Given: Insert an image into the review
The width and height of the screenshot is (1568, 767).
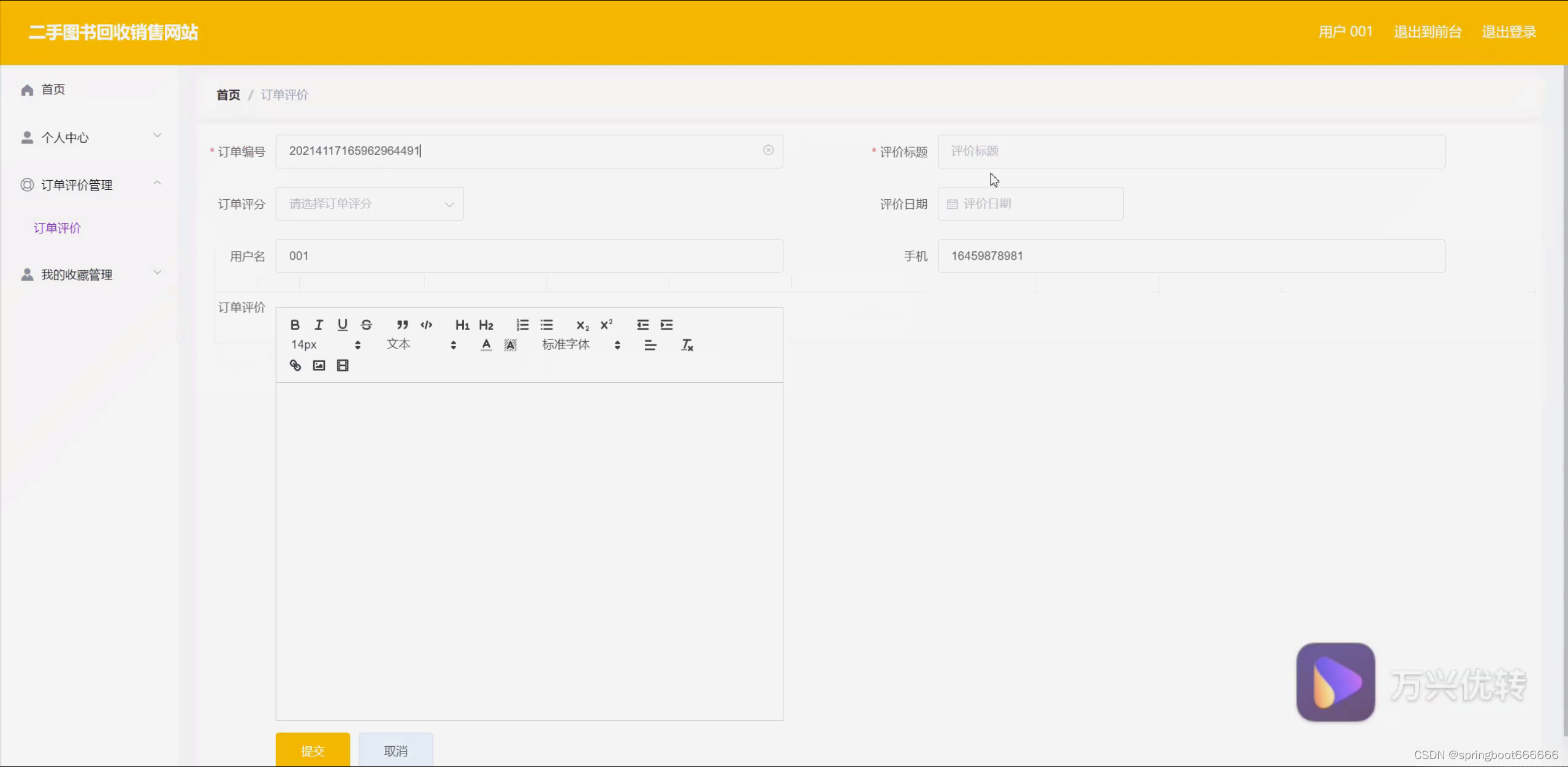Looking at the screenshot, I should coord(319,366).
